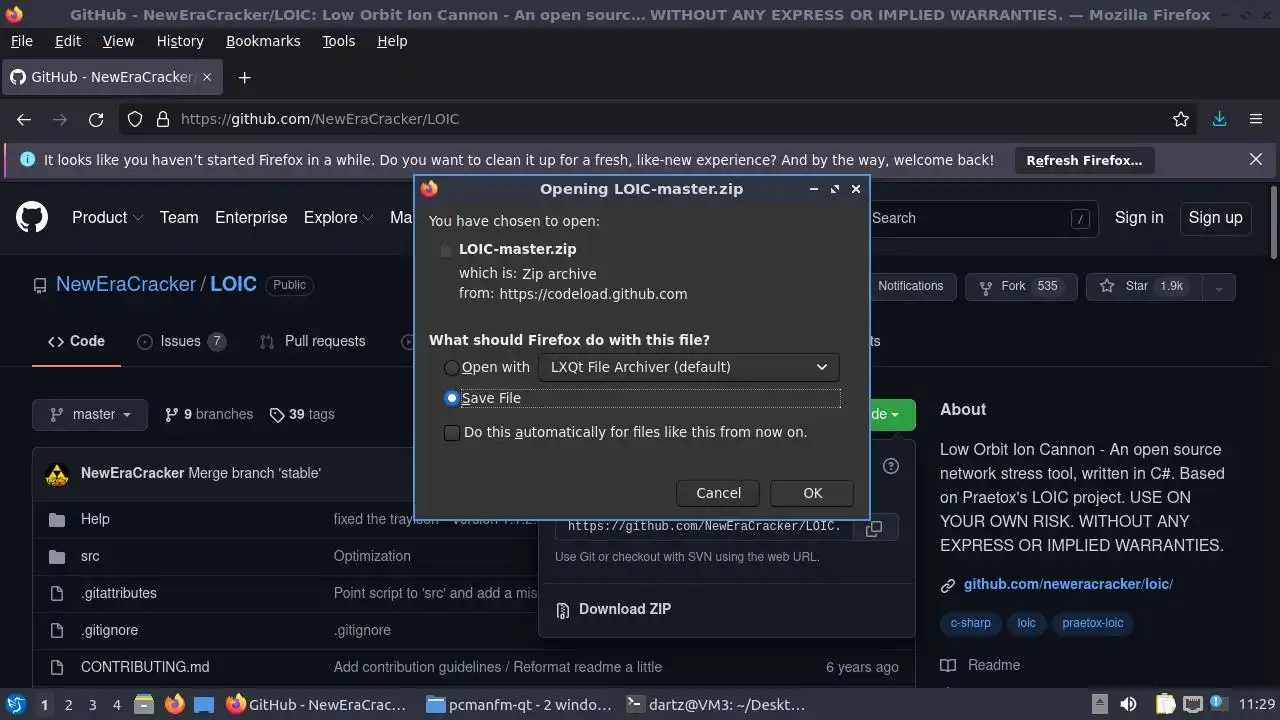Viewport: 1280px width, 720px height.
Task: Open the Tools menu
Action: (338, 41)
